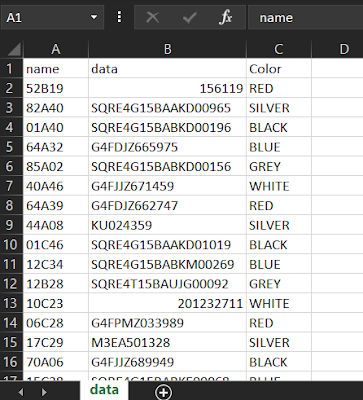363x400 pixels.
Task: Select cell with value 156119
Action: (167, 88)
